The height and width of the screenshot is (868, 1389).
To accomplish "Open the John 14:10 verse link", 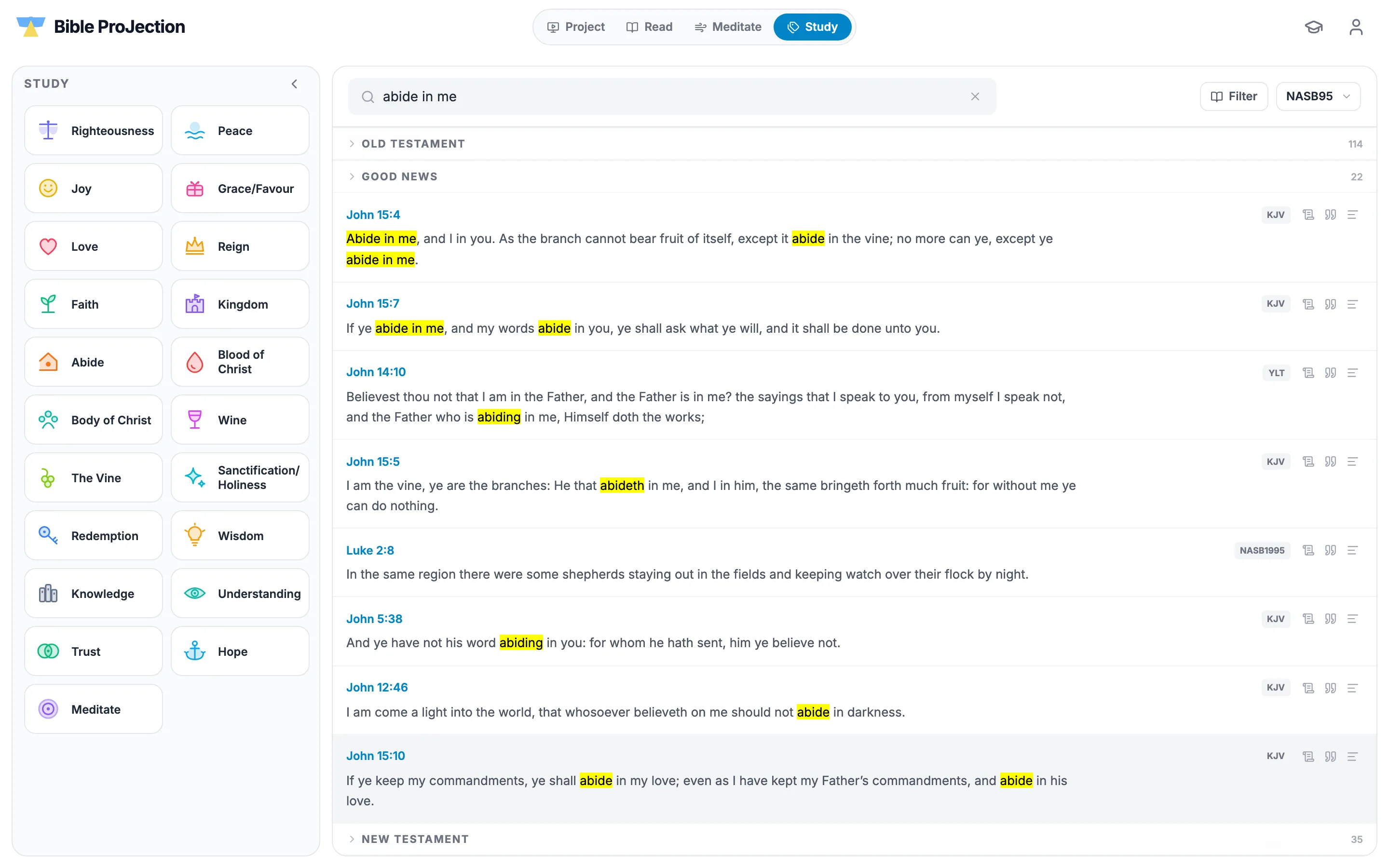I will click(376, 372).
